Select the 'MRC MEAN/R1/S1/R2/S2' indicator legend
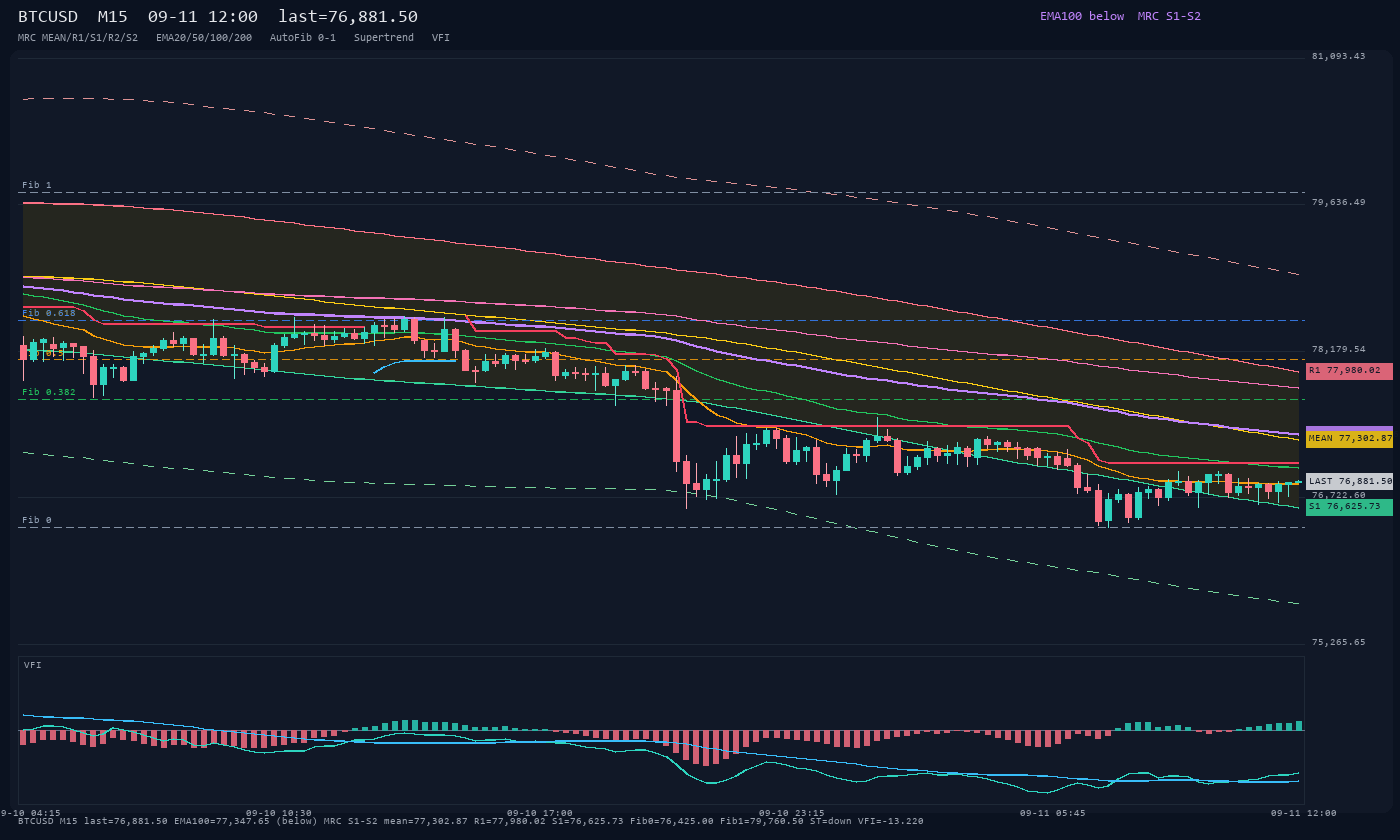Image resolution: width=1400 pixels, height=840 pixels. point(78,37)
